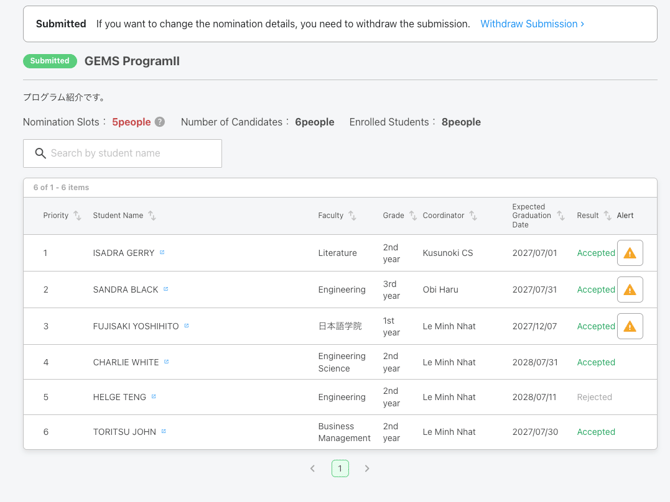The height and width of the screenshot is (502, 670).
Task: Click previous page arrow
Action: [313, 468]
